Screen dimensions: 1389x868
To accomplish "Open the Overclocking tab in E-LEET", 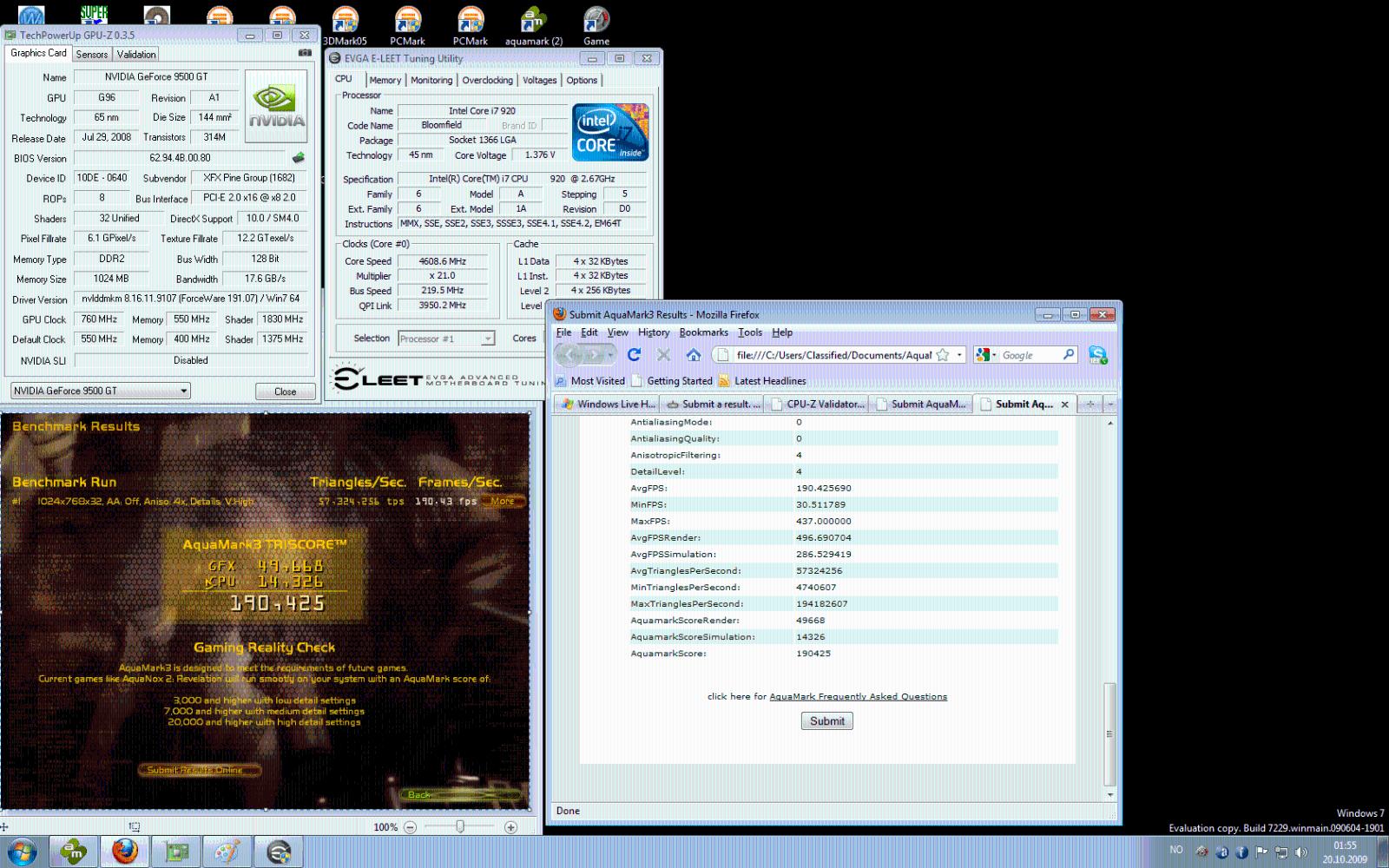I will pyautogui.click(x=487, y=80).
